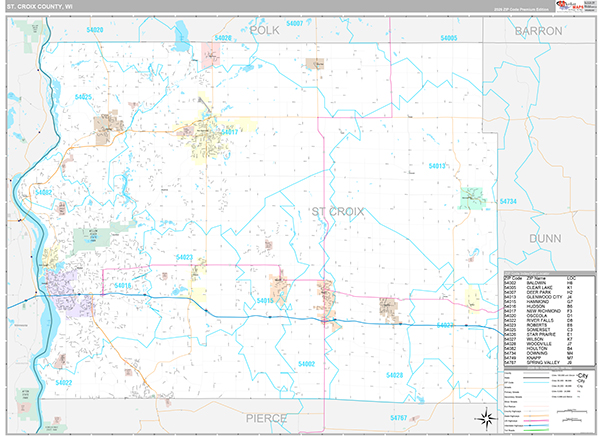The width and height of the screenshot is (600, 436).
Task: Click ZIP code label 54017
Action: (229, 132)
